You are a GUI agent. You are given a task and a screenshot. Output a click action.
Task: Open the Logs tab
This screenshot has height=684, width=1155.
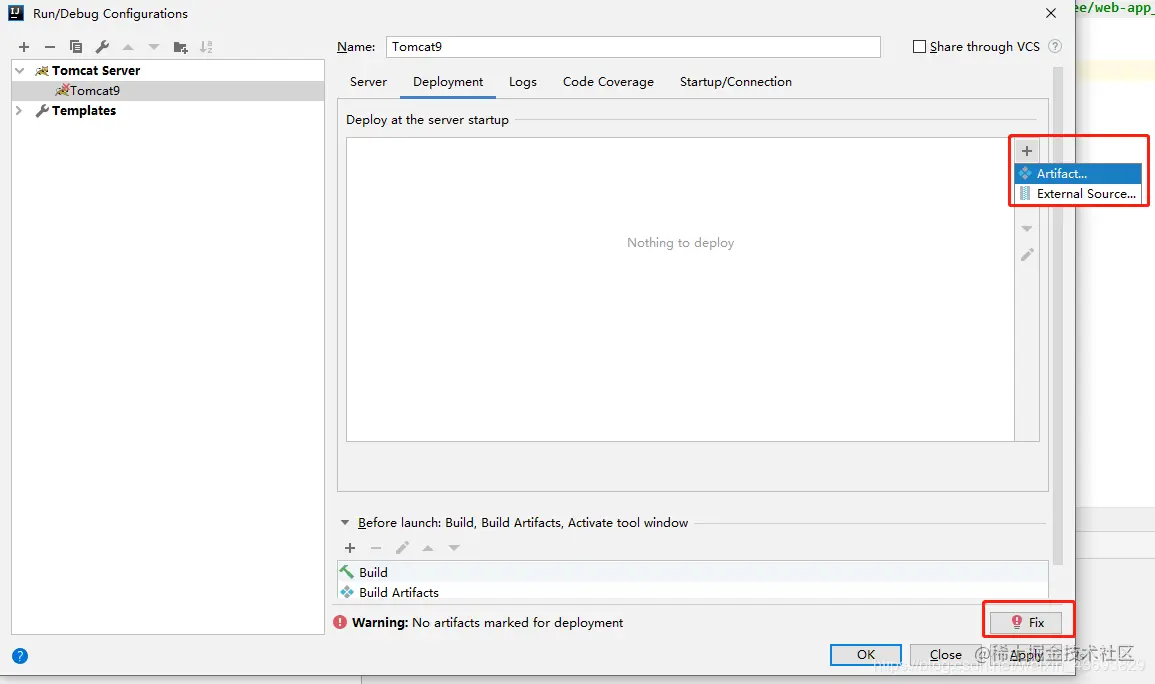click(x=523, y=82)
